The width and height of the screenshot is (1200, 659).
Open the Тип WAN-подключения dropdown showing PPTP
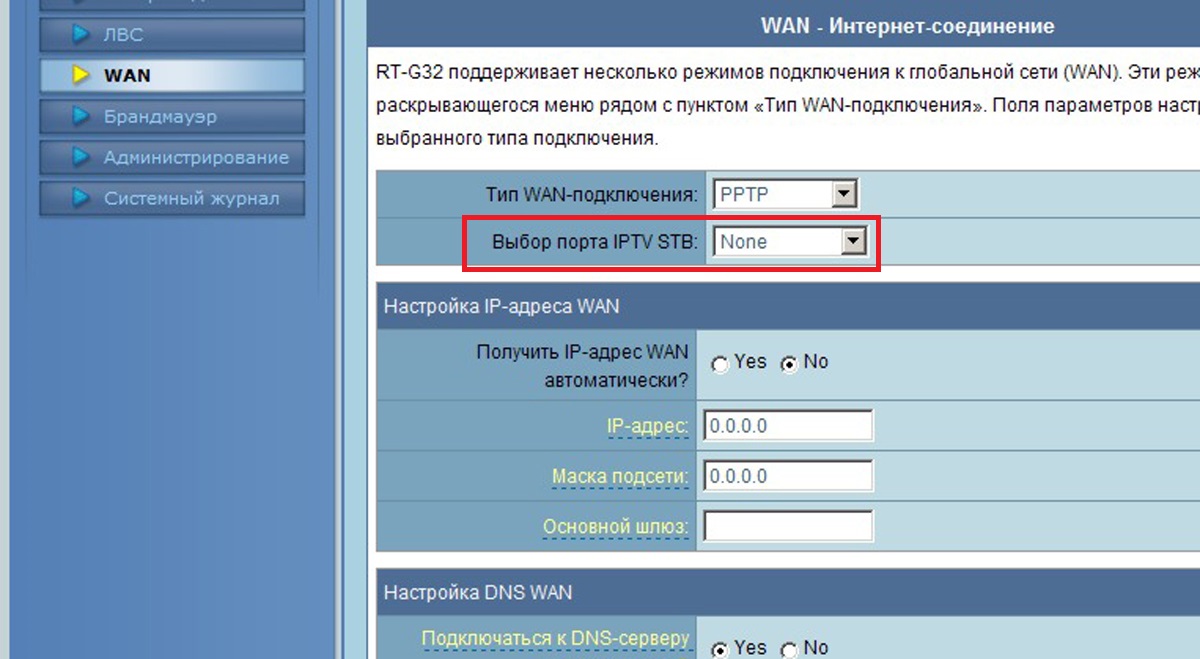point(786,193)
